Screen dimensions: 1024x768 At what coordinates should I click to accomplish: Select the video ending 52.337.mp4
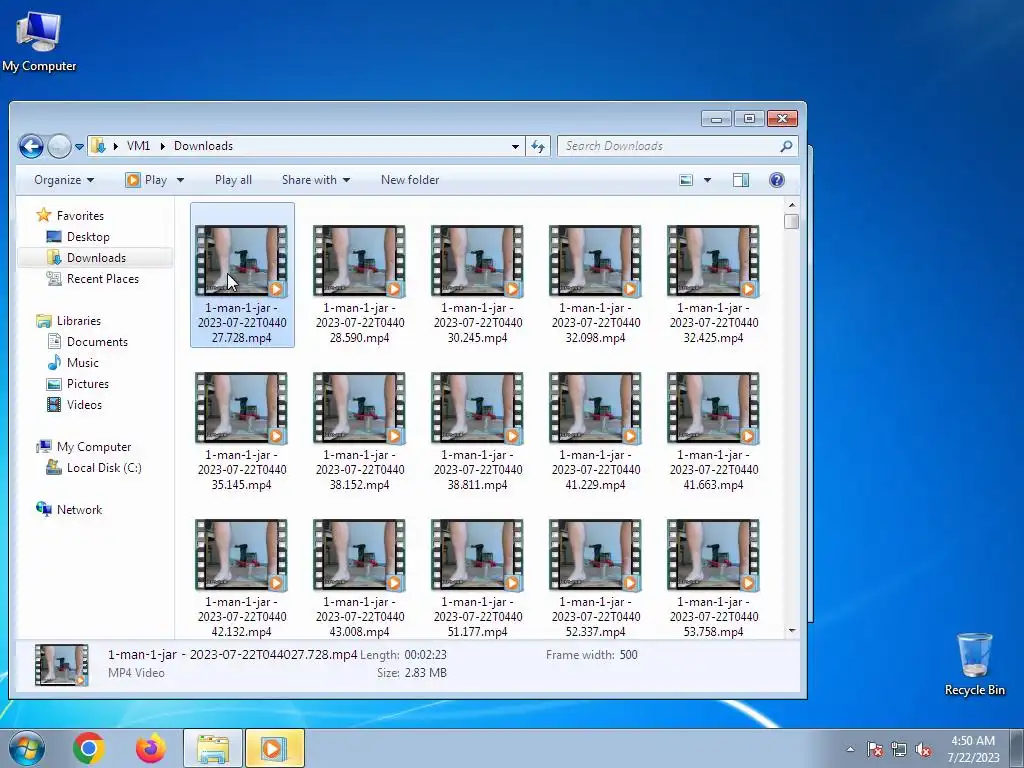(x=595, y=578)
